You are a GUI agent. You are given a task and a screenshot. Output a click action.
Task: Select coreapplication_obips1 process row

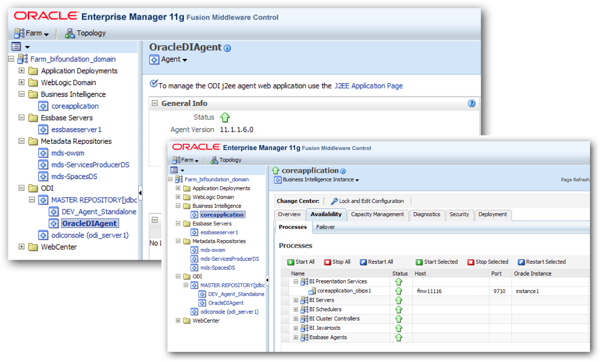435,291
